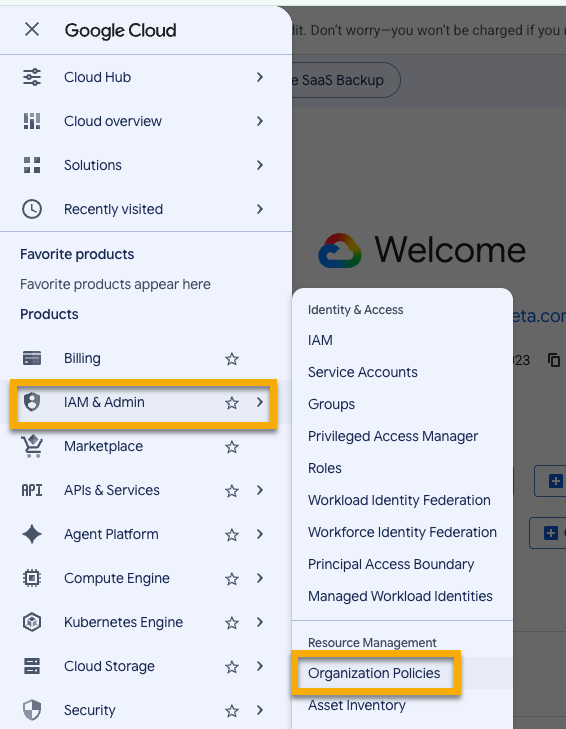Close the Google Cloud navigation menu
The width and height of the screenshot is (566, 729).
click(32, 30)
